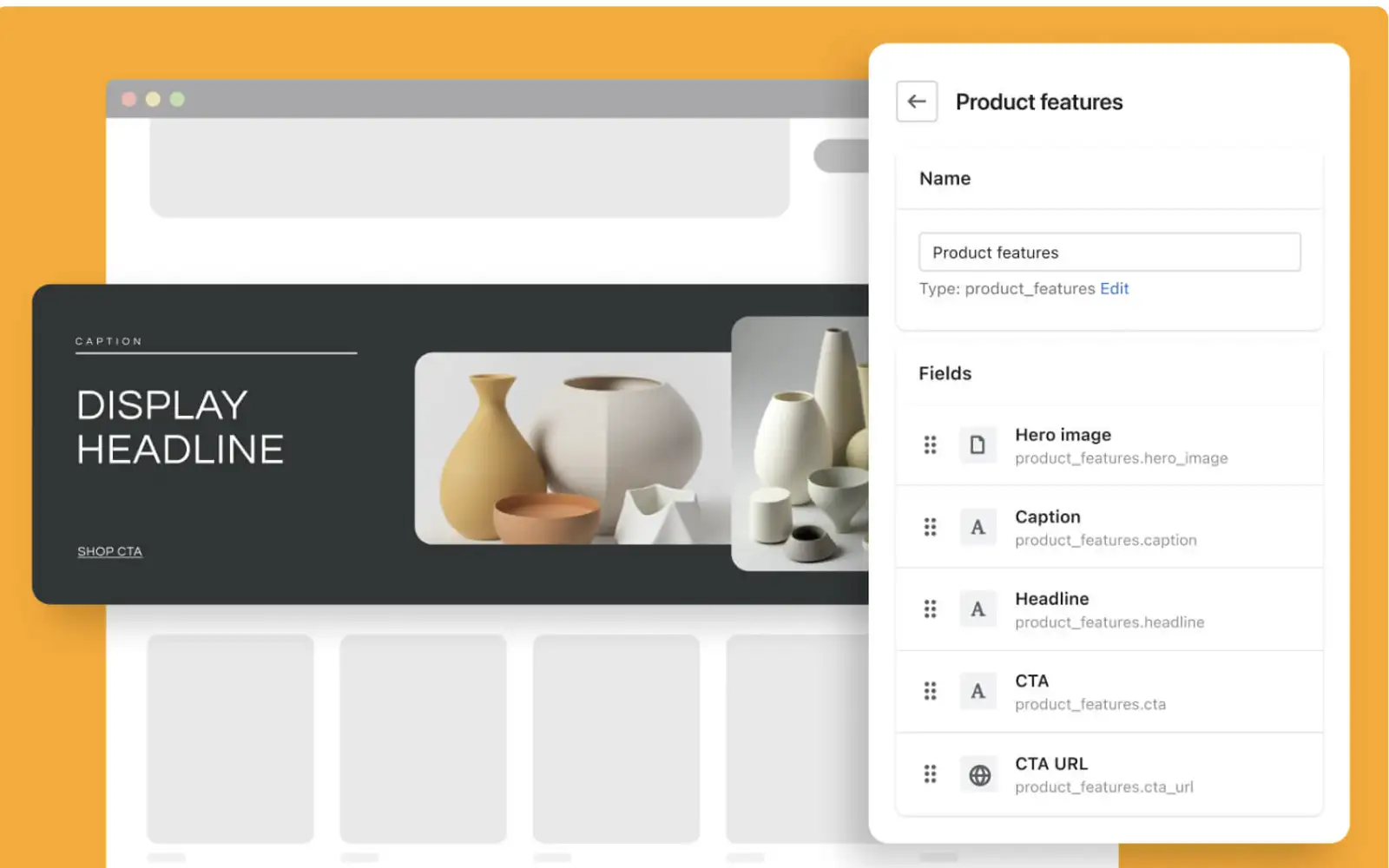Click product_features.cta key text

1090,704
